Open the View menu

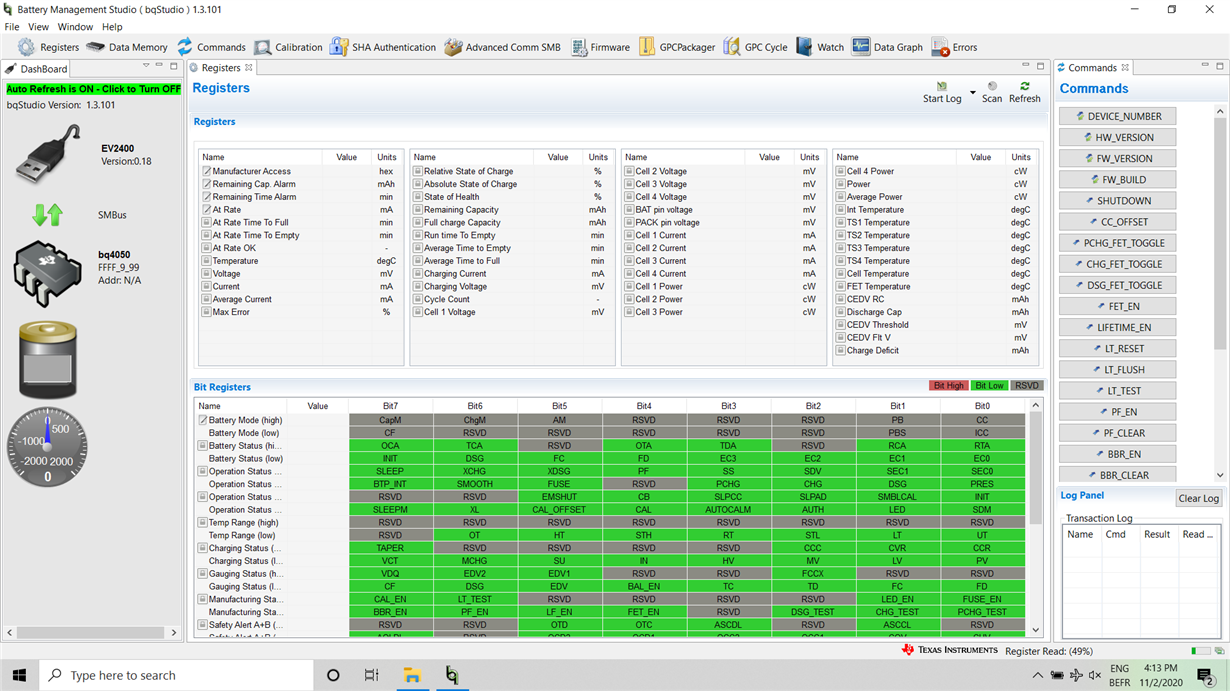pyautogui.click(x=38, y=27)
